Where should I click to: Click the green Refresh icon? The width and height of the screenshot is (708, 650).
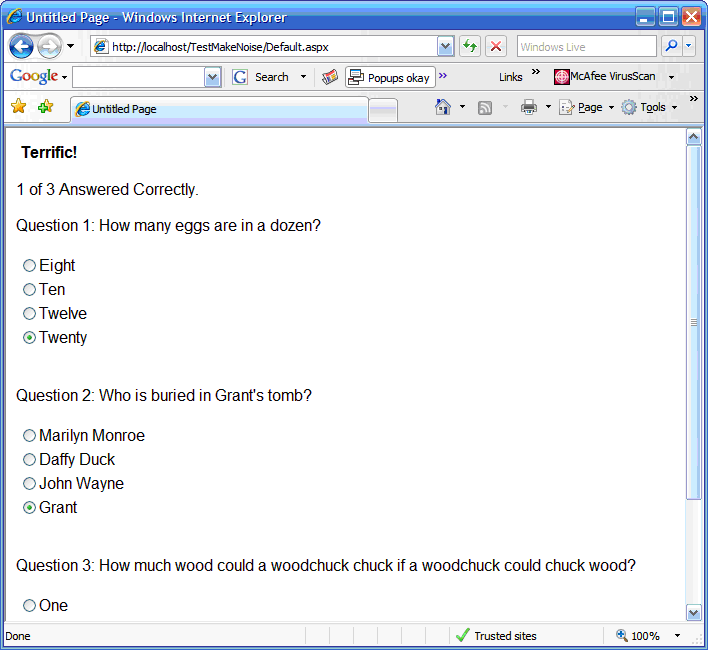470,46
